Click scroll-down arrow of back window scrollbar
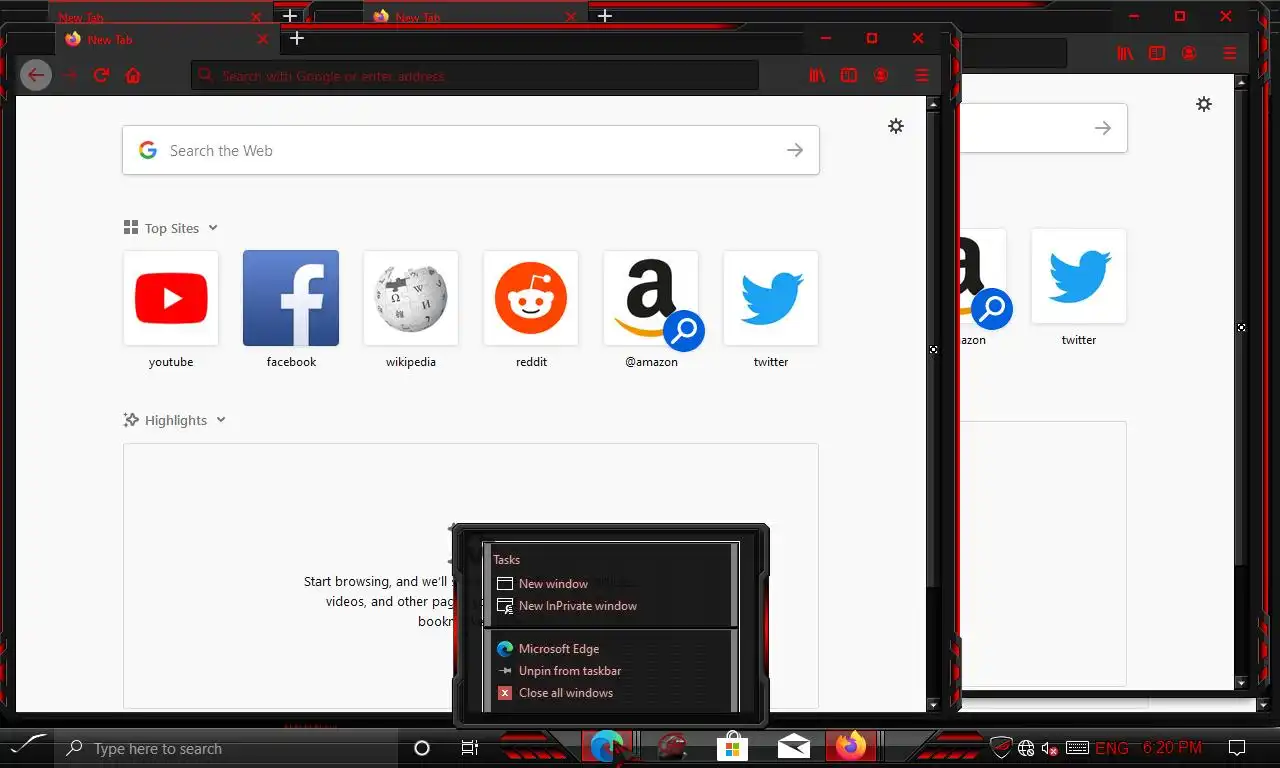This screenshot has height=768, width=1280. [1242, 683]
